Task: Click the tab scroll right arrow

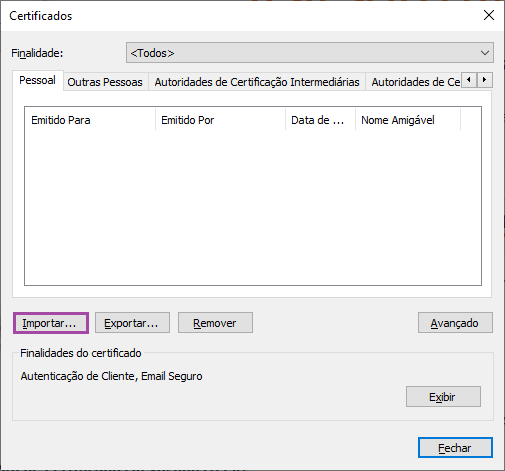Action: [485, 80]
